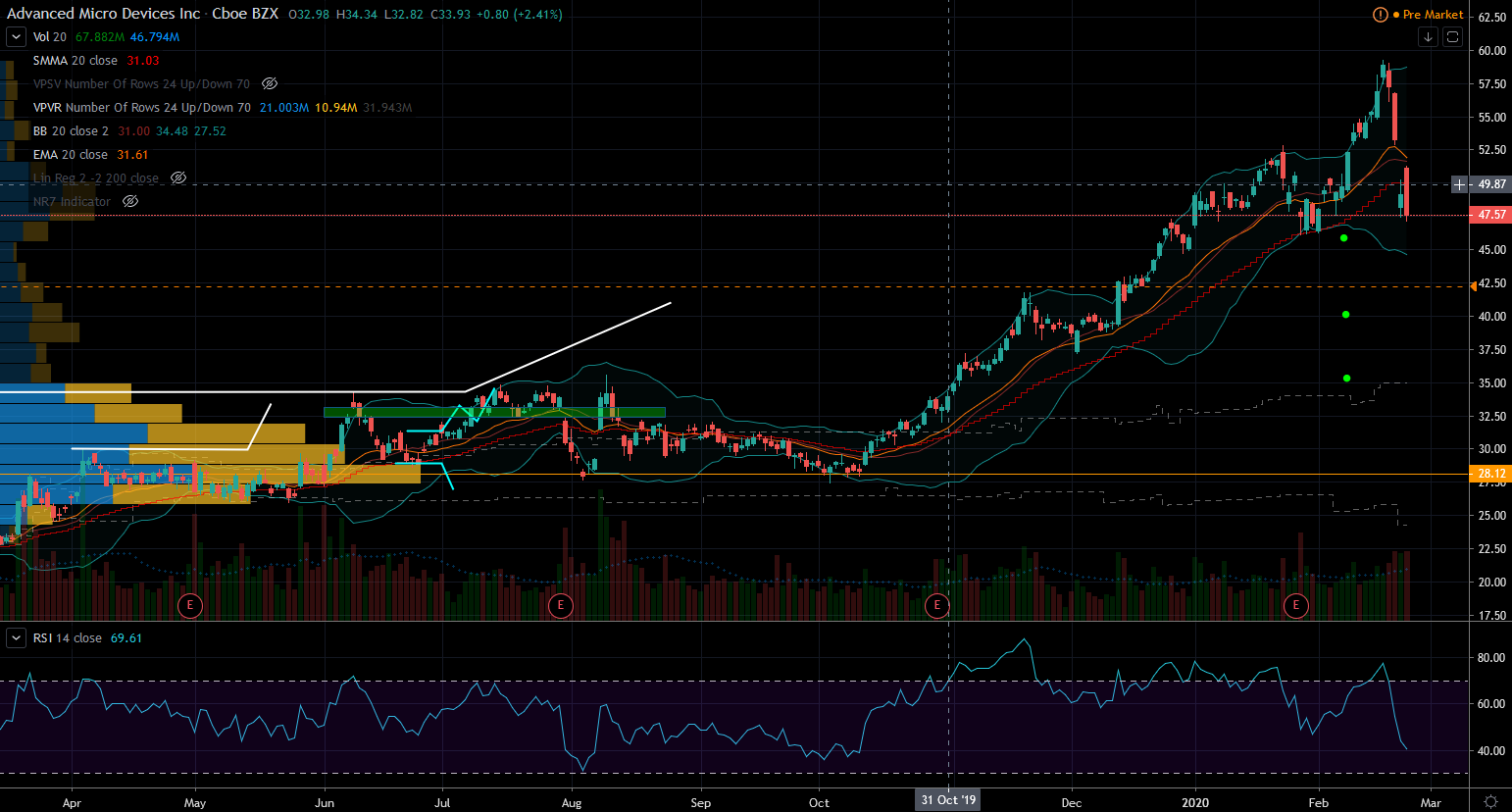Screen dimensions: 1512x812
Task: Select the BB 20 close 2 indicator
Action: [x=72, y=131]
